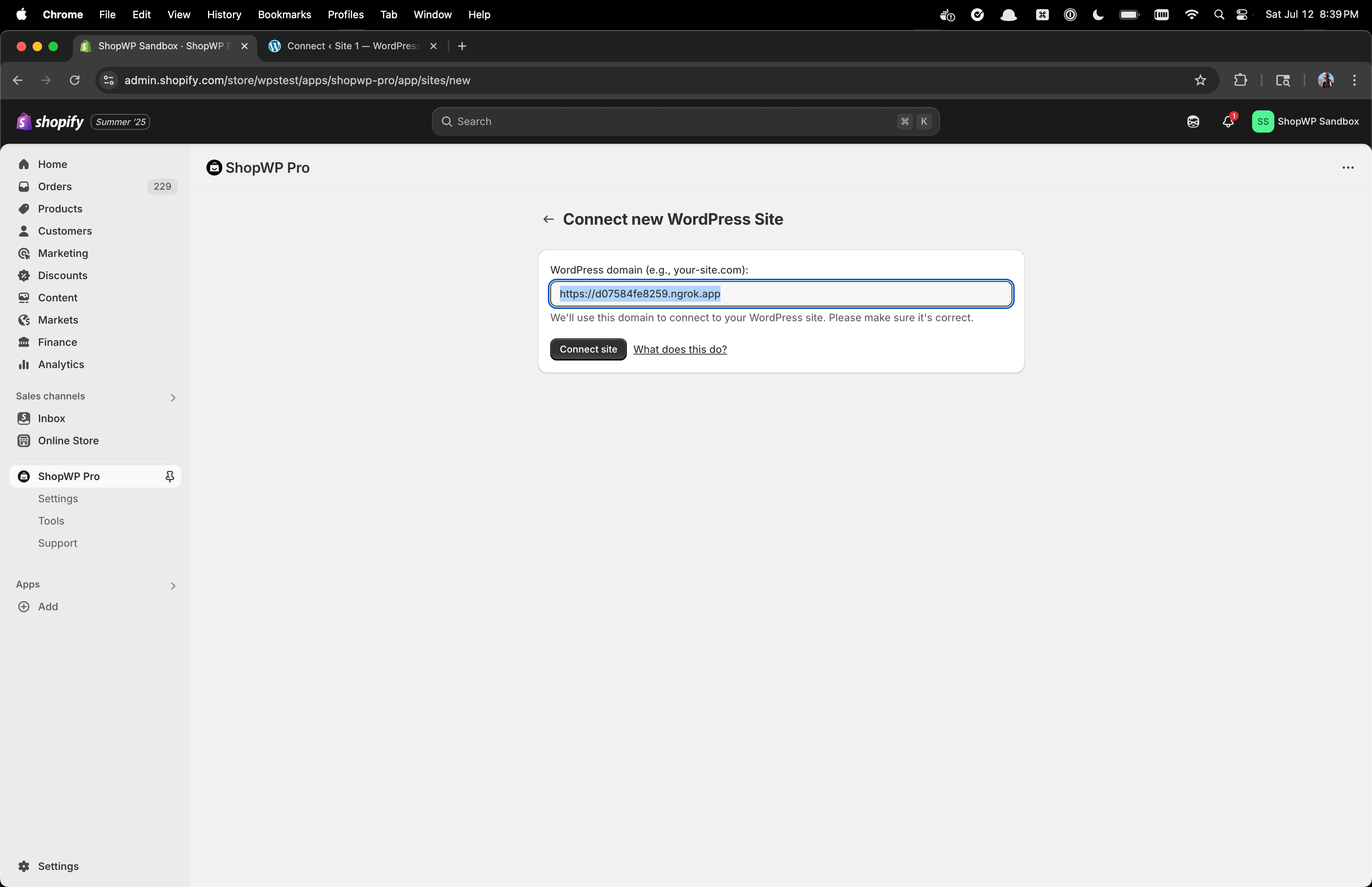
Task: Open the Bookmarks menu
Action: [x=284, y=14]
